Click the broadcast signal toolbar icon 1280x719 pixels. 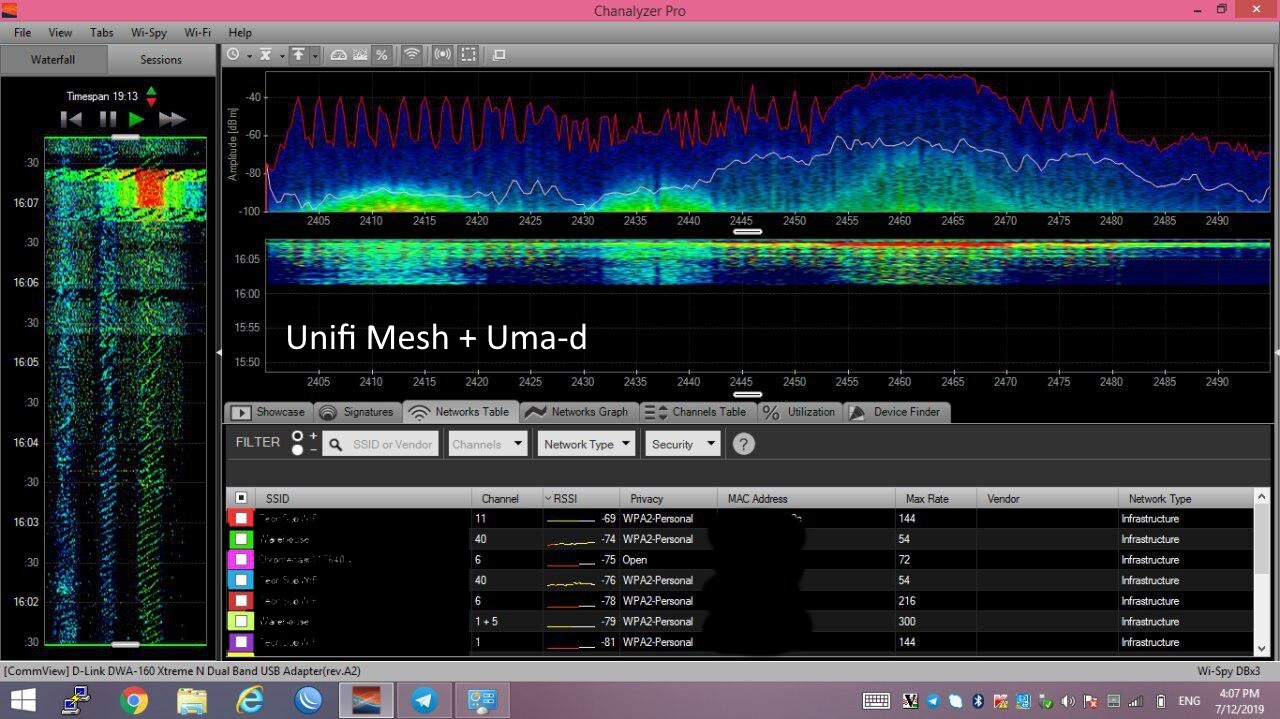click(x=442, y=55)
